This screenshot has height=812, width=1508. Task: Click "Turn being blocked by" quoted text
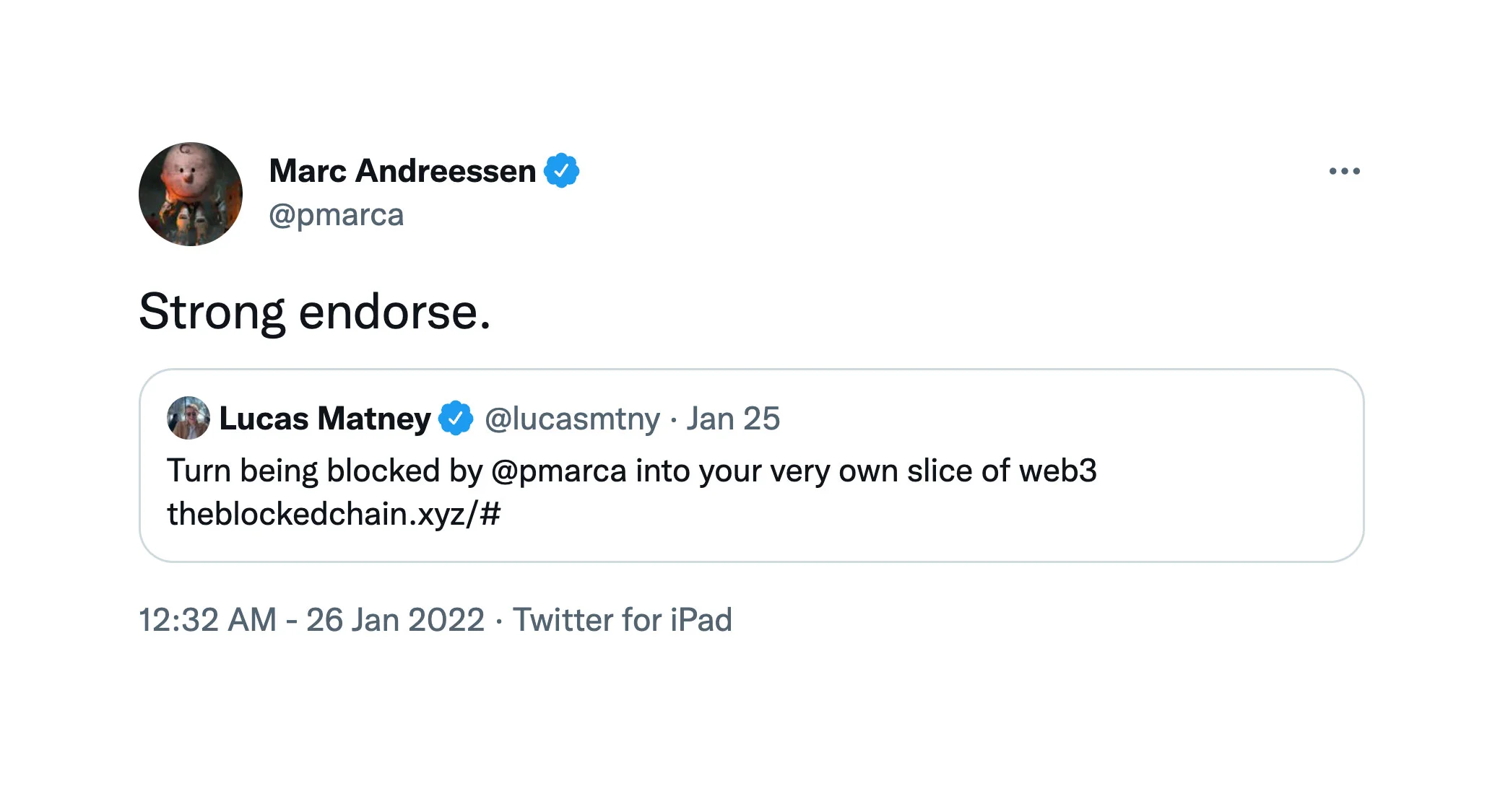(x=324, y=471)
